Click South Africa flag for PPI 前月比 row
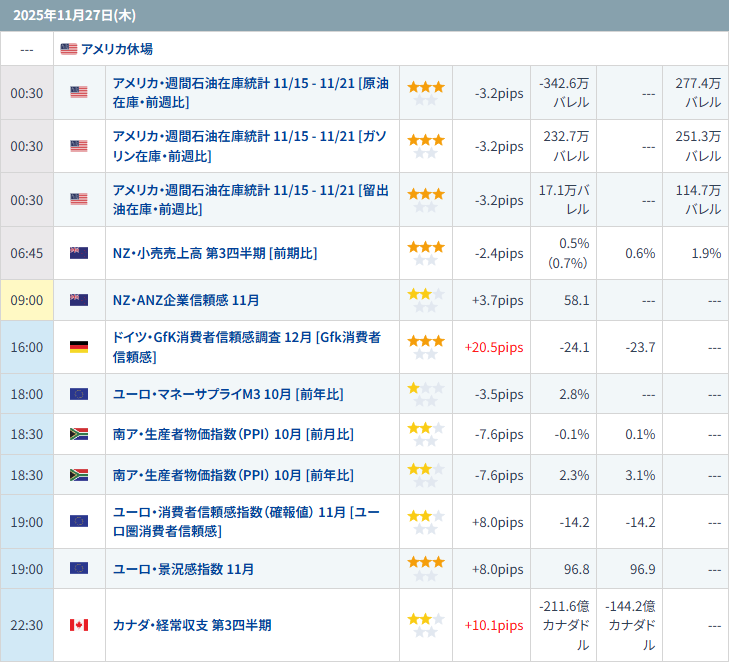Screen dimensions: 735x663 (79, 434)
